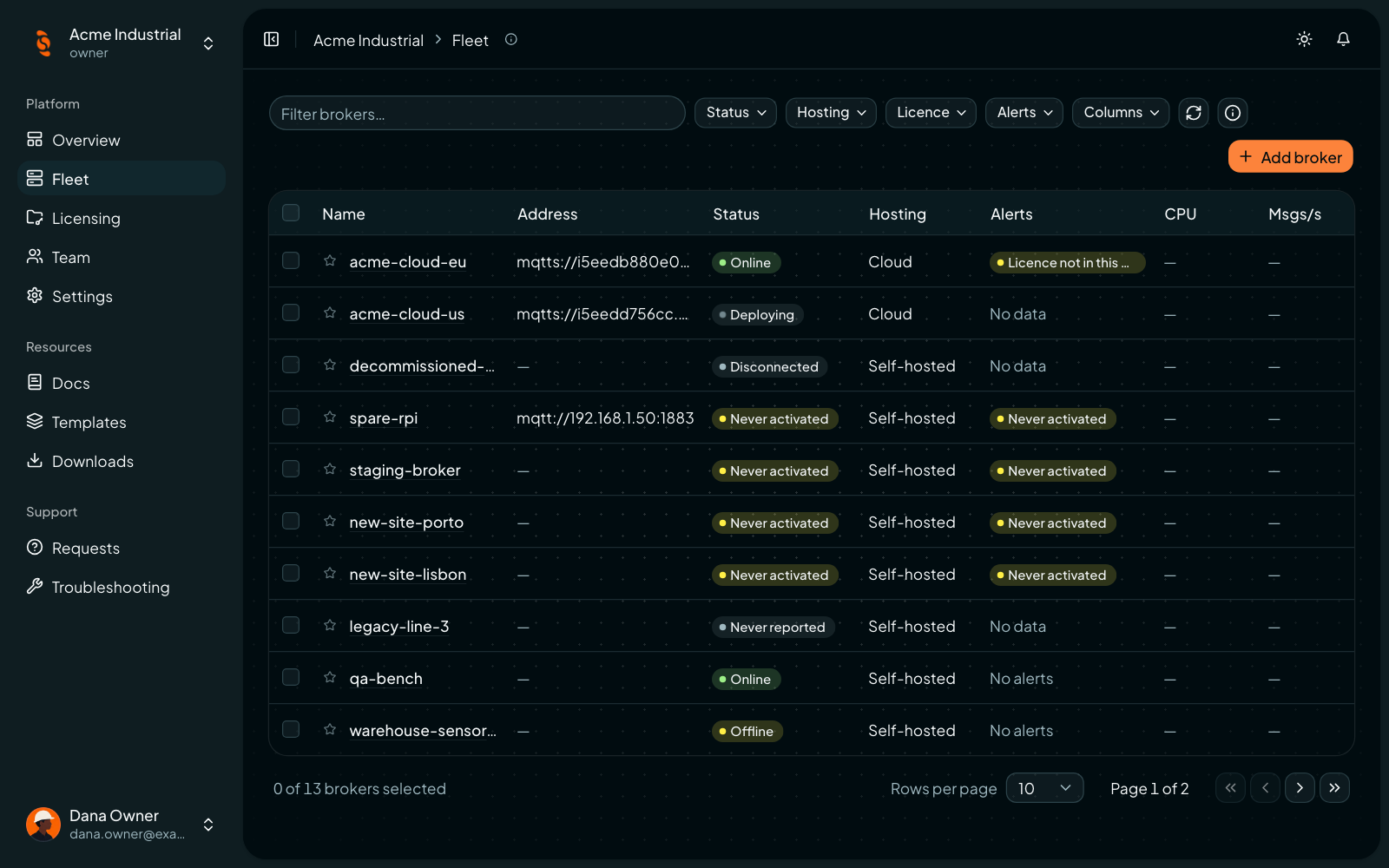Image resolution: width=1389 pixels, height=868 pixels.
Task: Star the spare-rpi broker
Action: tap(330, 417)
